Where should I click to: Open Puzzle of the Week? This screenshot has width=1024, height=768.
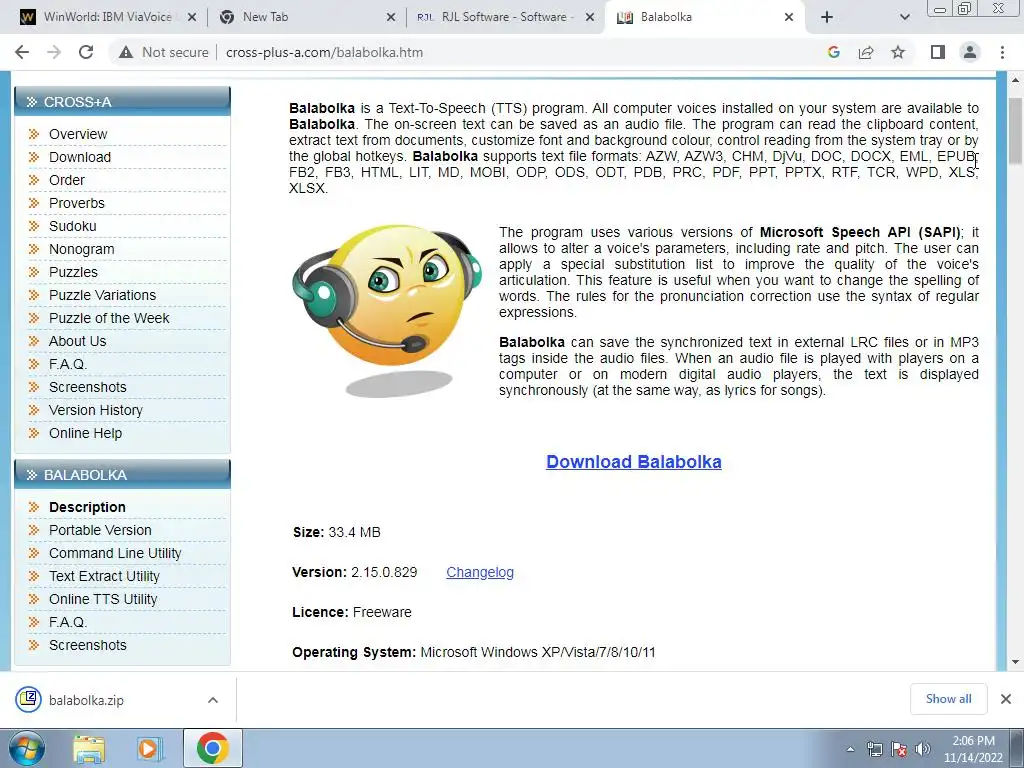(x=109, y=318)
